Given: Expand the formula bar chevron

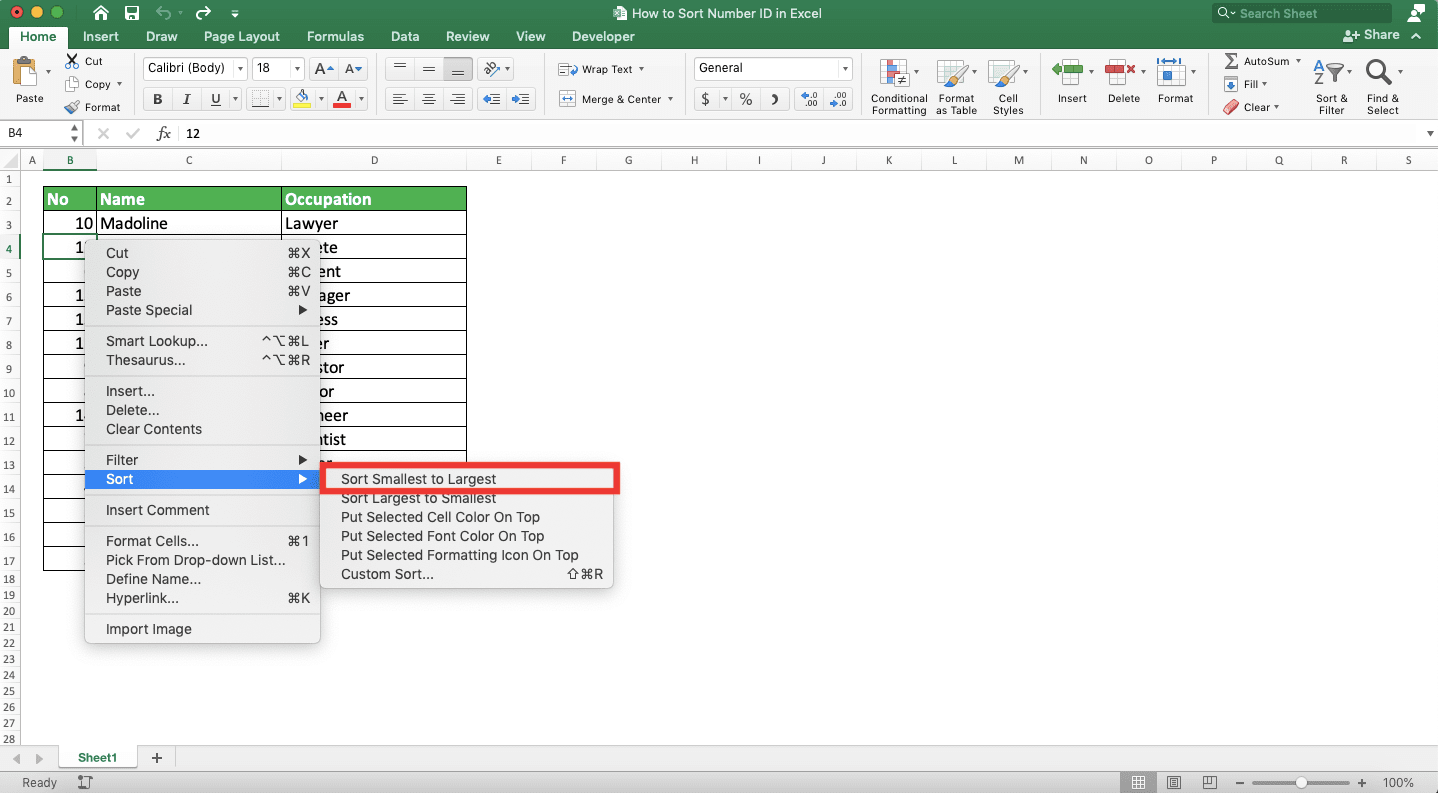Looking at the screenshot, I should (x=1428, y=133).
